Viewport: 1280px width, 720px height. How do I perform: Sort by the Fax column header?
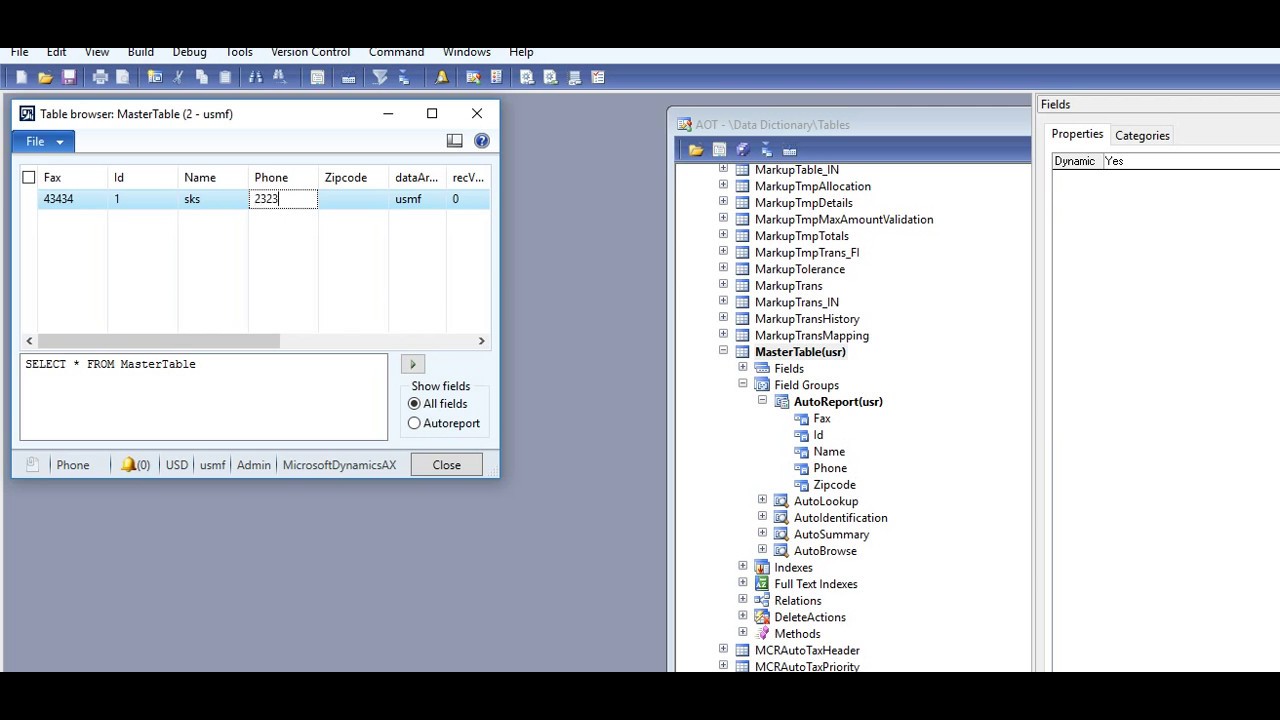click(x=73, y=177)
